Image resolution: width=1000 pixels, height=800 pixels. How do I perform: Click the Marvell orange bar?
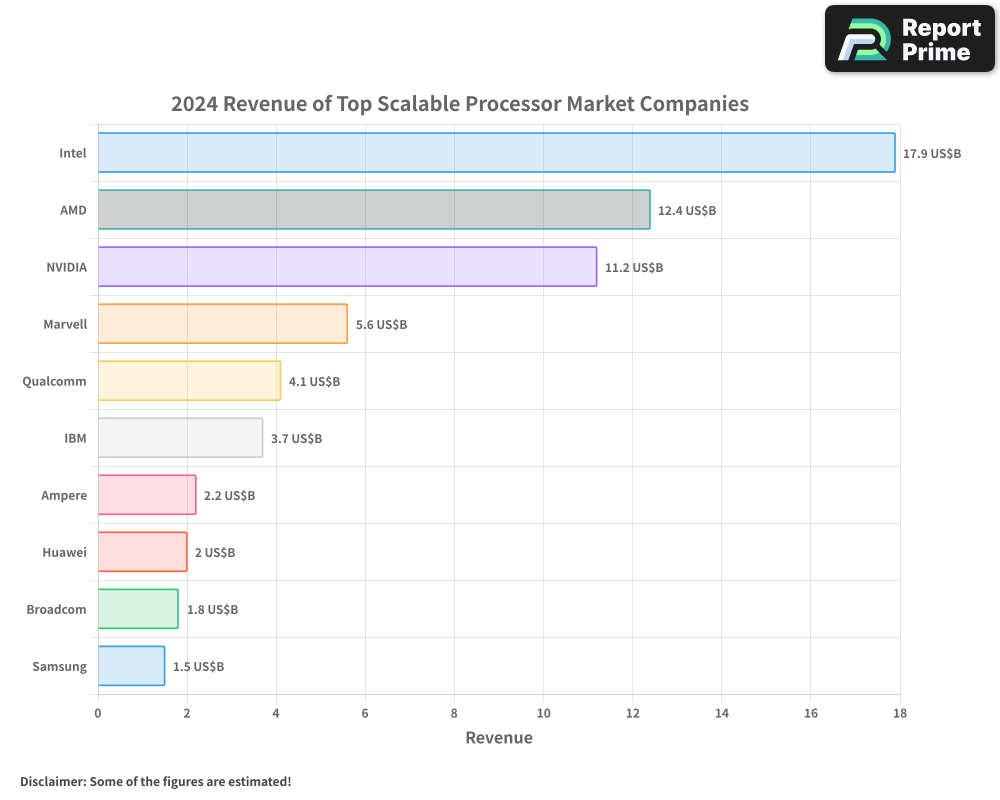point(220,324)
